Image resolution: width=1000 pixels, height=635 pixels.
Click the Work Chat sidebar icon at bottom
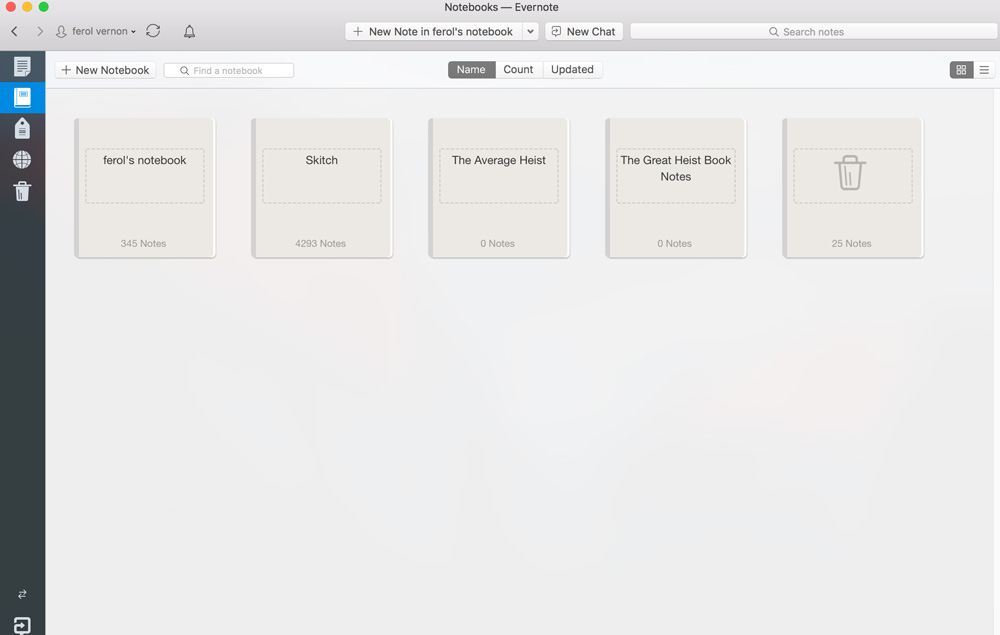pyautogui.click(x=22, y=625)
